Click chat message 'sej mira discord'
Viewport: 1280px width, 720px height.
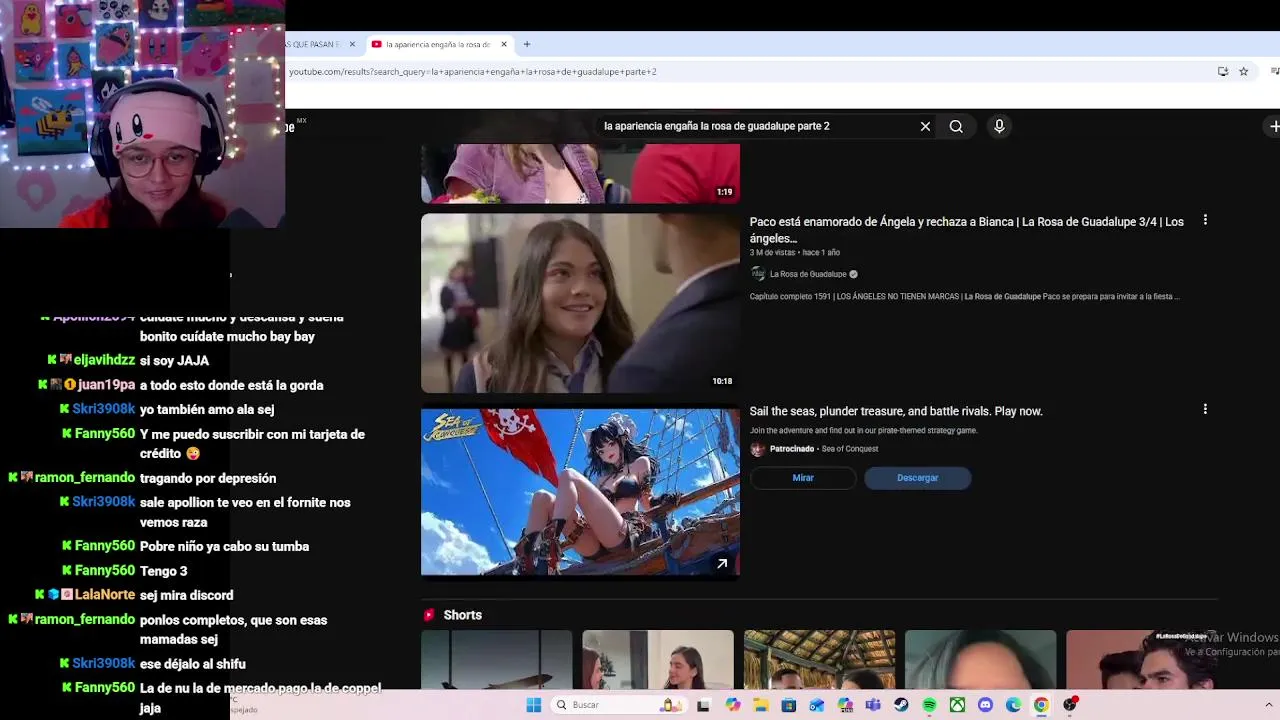(x=186, y=595)
